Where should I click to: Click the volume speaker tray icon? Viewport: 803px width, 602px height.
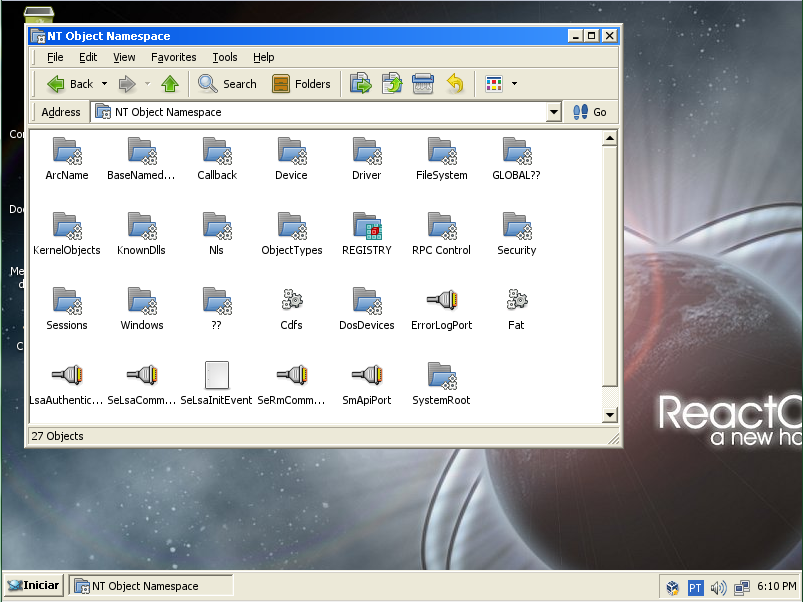pos(718,587)
